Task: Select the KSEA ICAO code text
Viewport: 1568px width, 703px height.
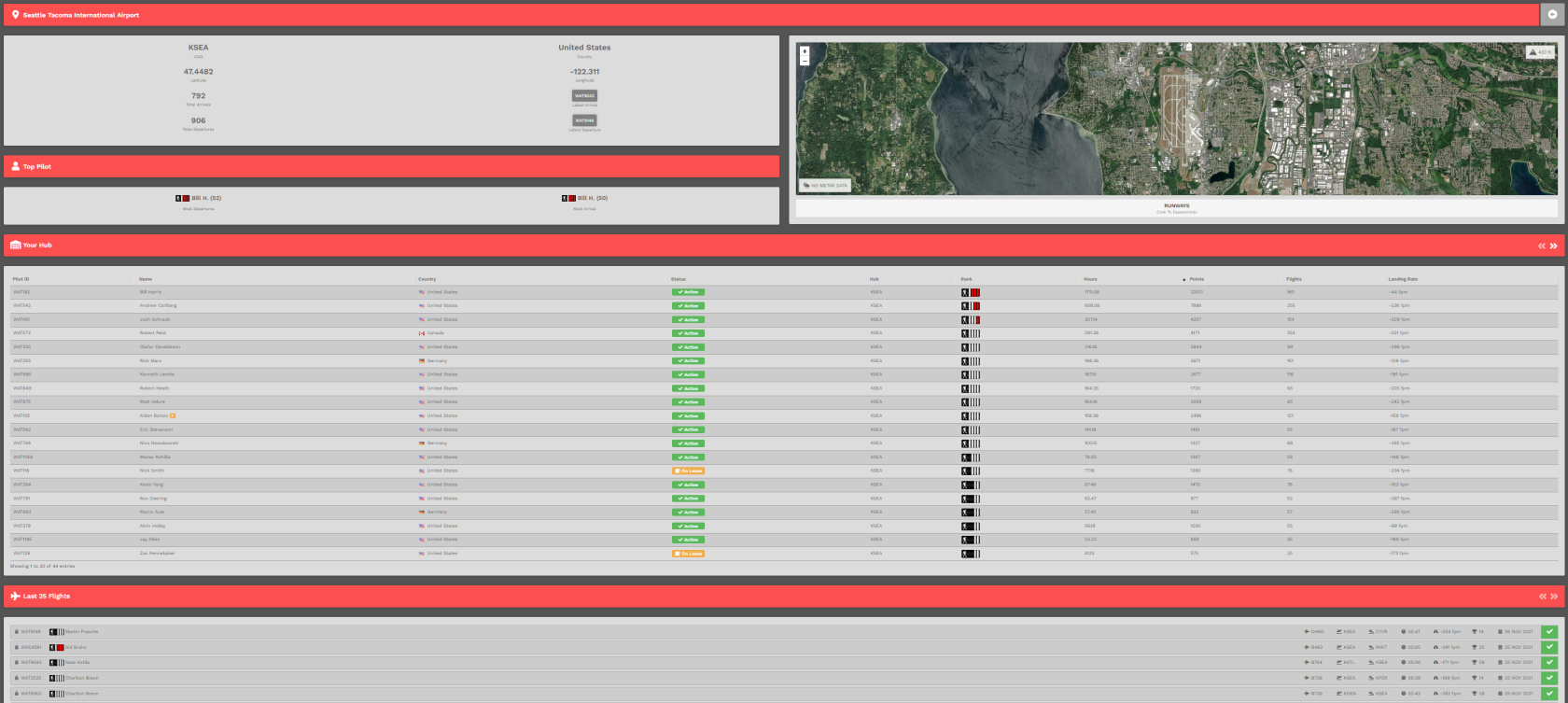Action: click(198, 47)
